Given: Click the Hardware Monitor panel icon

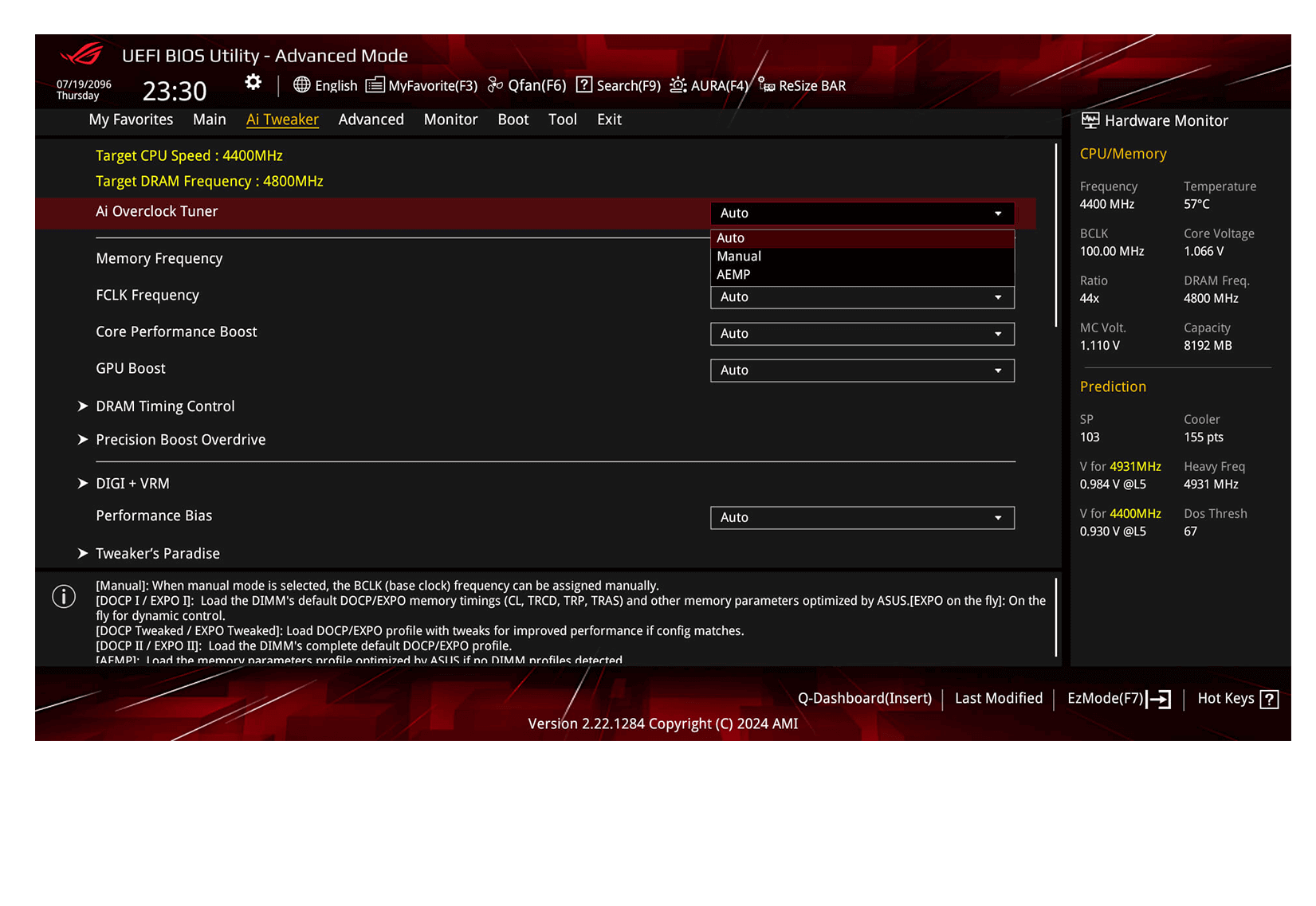Looking at the screenshot, I should (1090, 120).
